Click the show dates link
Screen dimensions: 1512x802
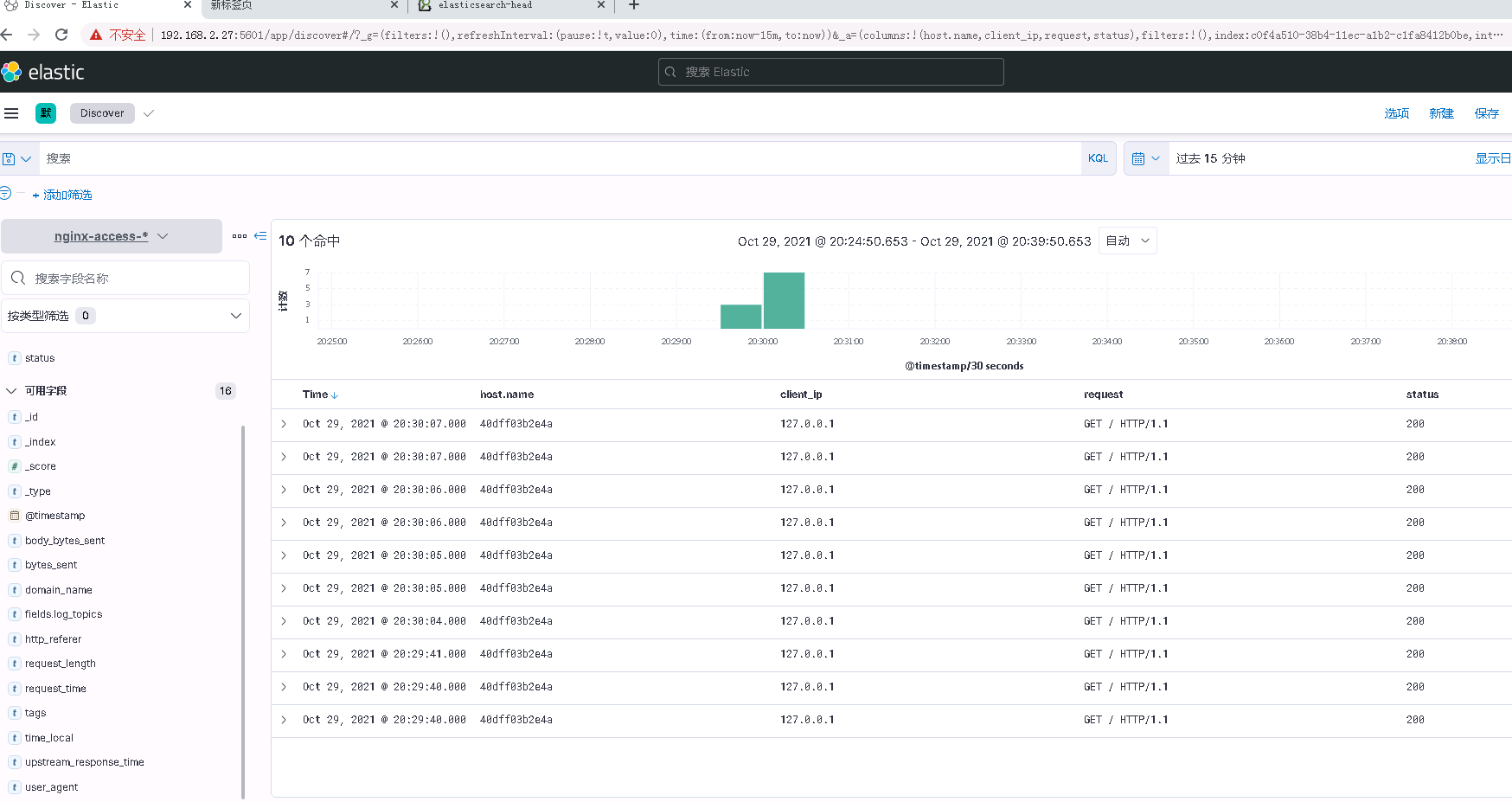click(1493, 158)
